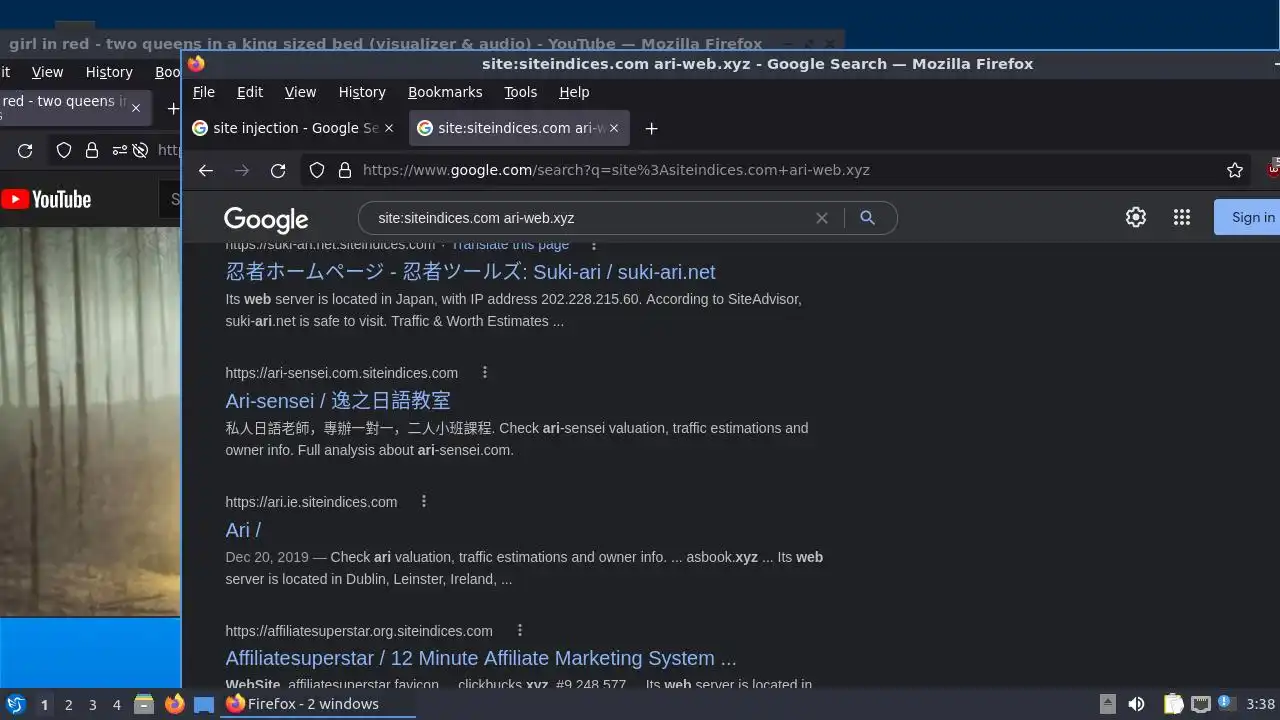Screen dimensions: 1280x720
Task: Click the address bar URL in the Google window
Action: (x=616, y=170)
